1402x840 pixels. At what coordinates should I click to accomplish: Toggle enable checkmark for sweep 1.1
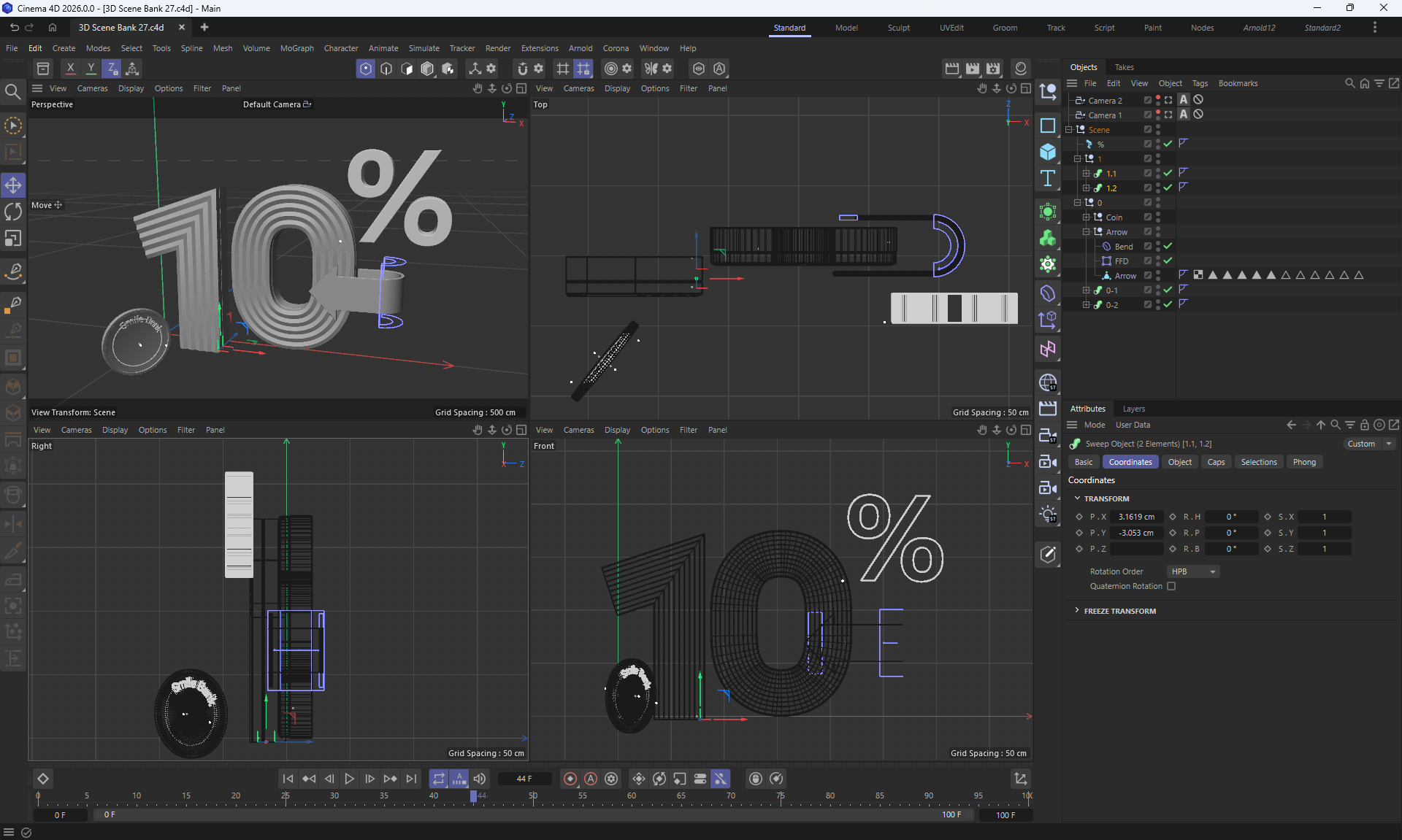[1168, 173]
